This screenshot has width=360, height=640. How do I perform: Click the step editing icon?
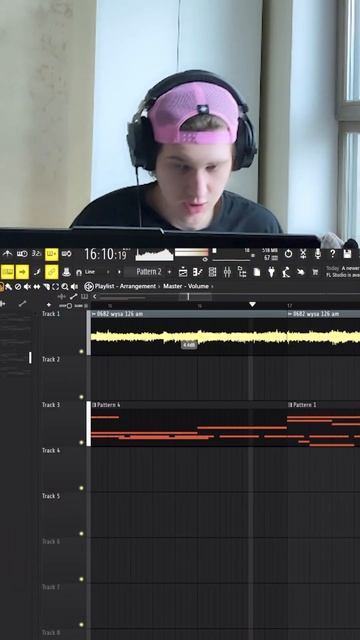37,272
